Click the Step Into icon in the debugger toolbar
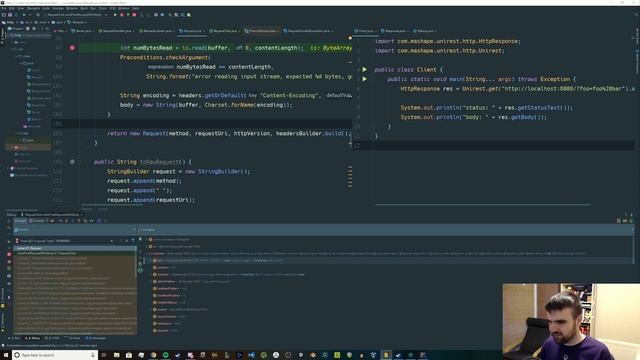Viewport: 640px width, 360px height. click(67, 221)
